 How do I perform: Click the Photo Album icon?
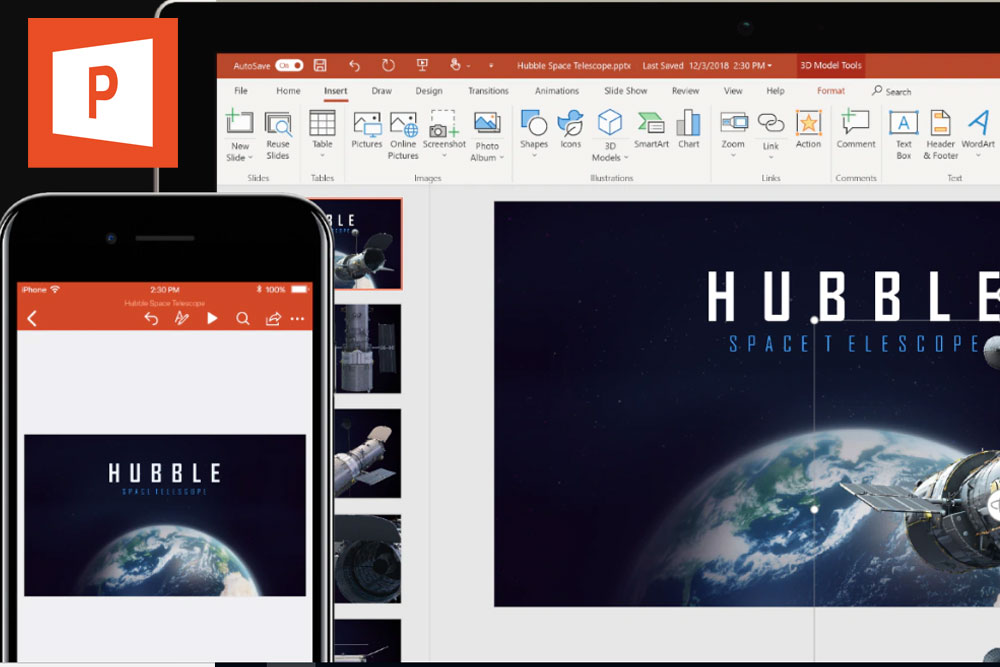487,123
